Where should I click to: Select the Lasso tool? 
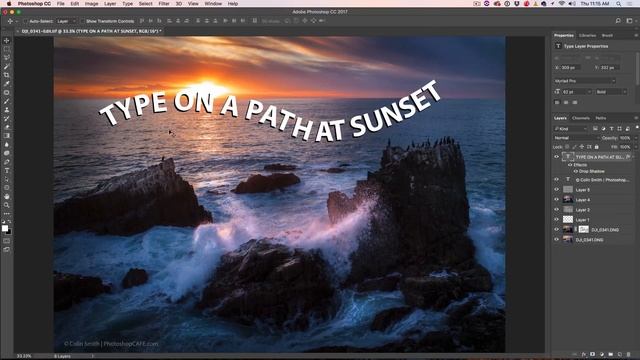[x=7, y=58]
